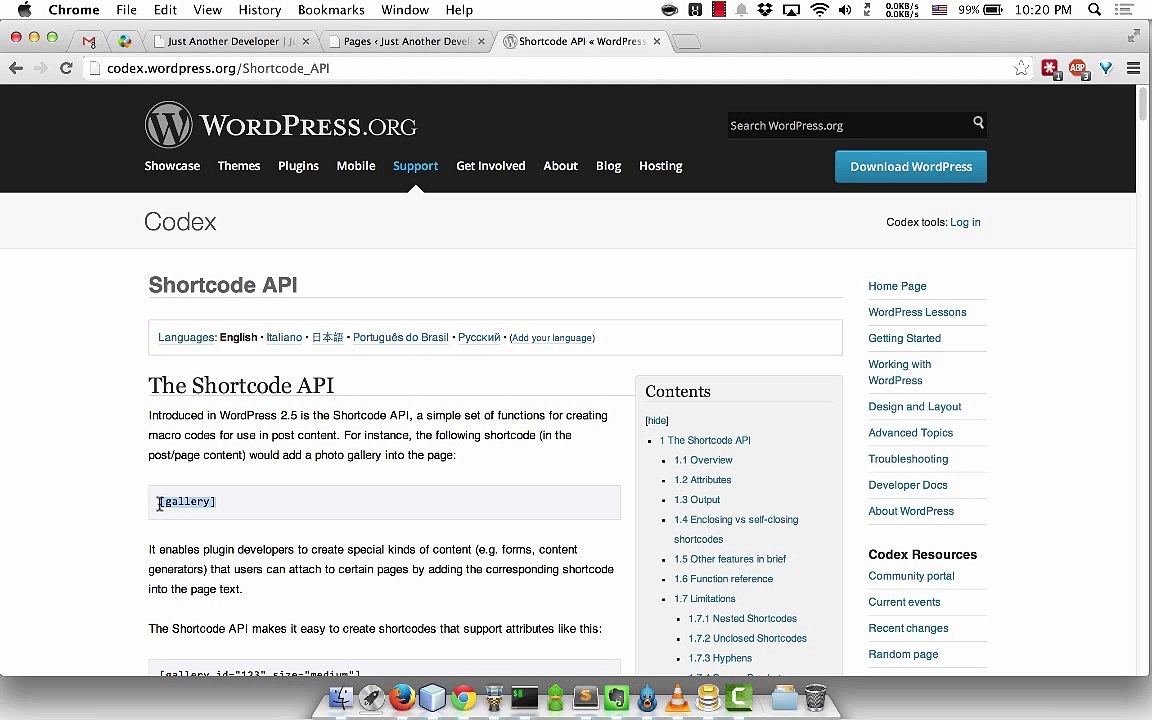This screenshot has height=720, width=1152.
Task: Bookmark this page with the star icon
Action: pyautogui.click(x=1021, y=68)
